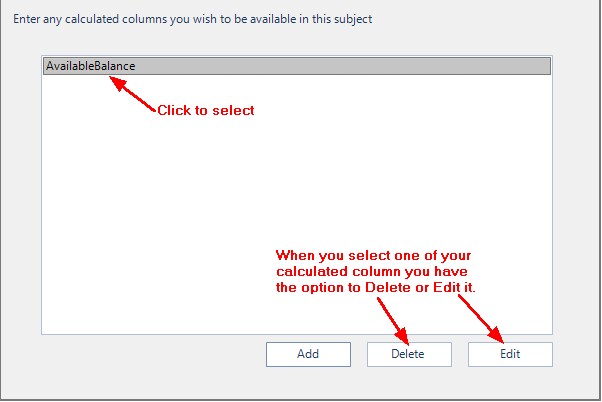Screen dimensions: 602x402
Task: Click the red 'Click to select' annotation
Action: click(206, 110)
